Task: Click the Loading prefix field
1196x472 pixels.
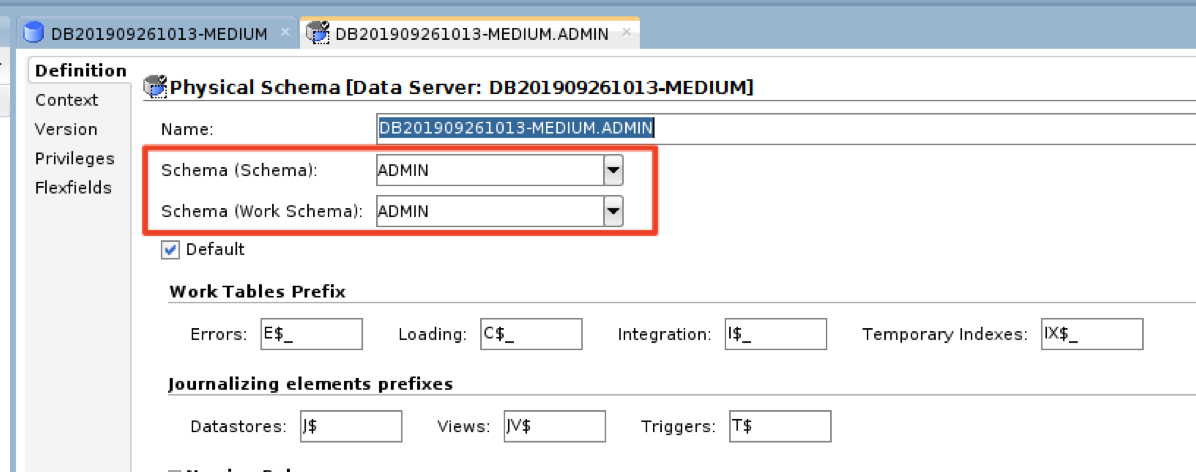Action: tap(532, 334)
